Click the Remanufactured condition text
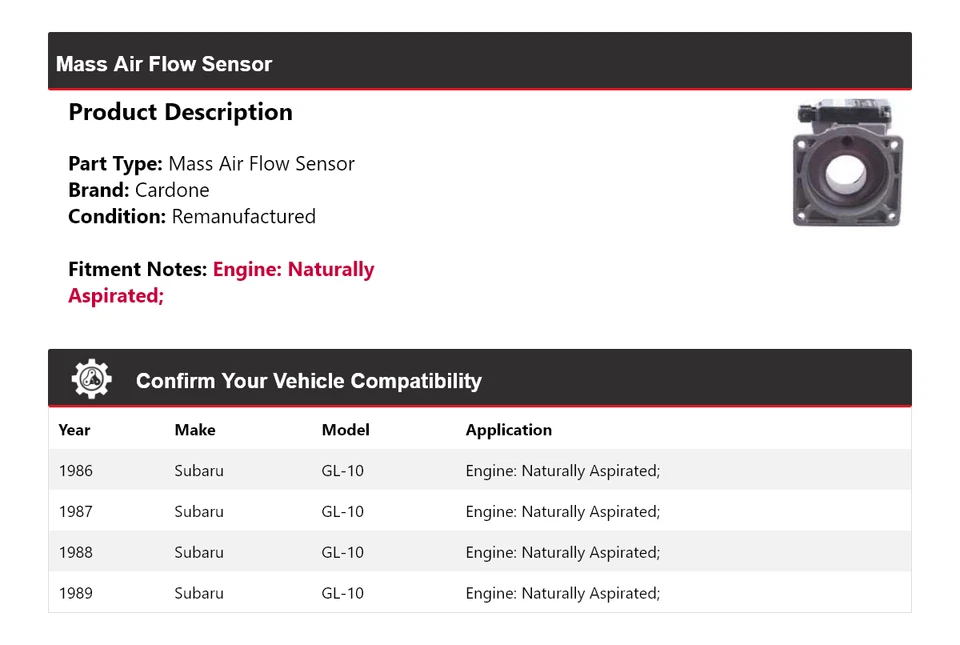960x645 pixels. click(x=244, y=217)
